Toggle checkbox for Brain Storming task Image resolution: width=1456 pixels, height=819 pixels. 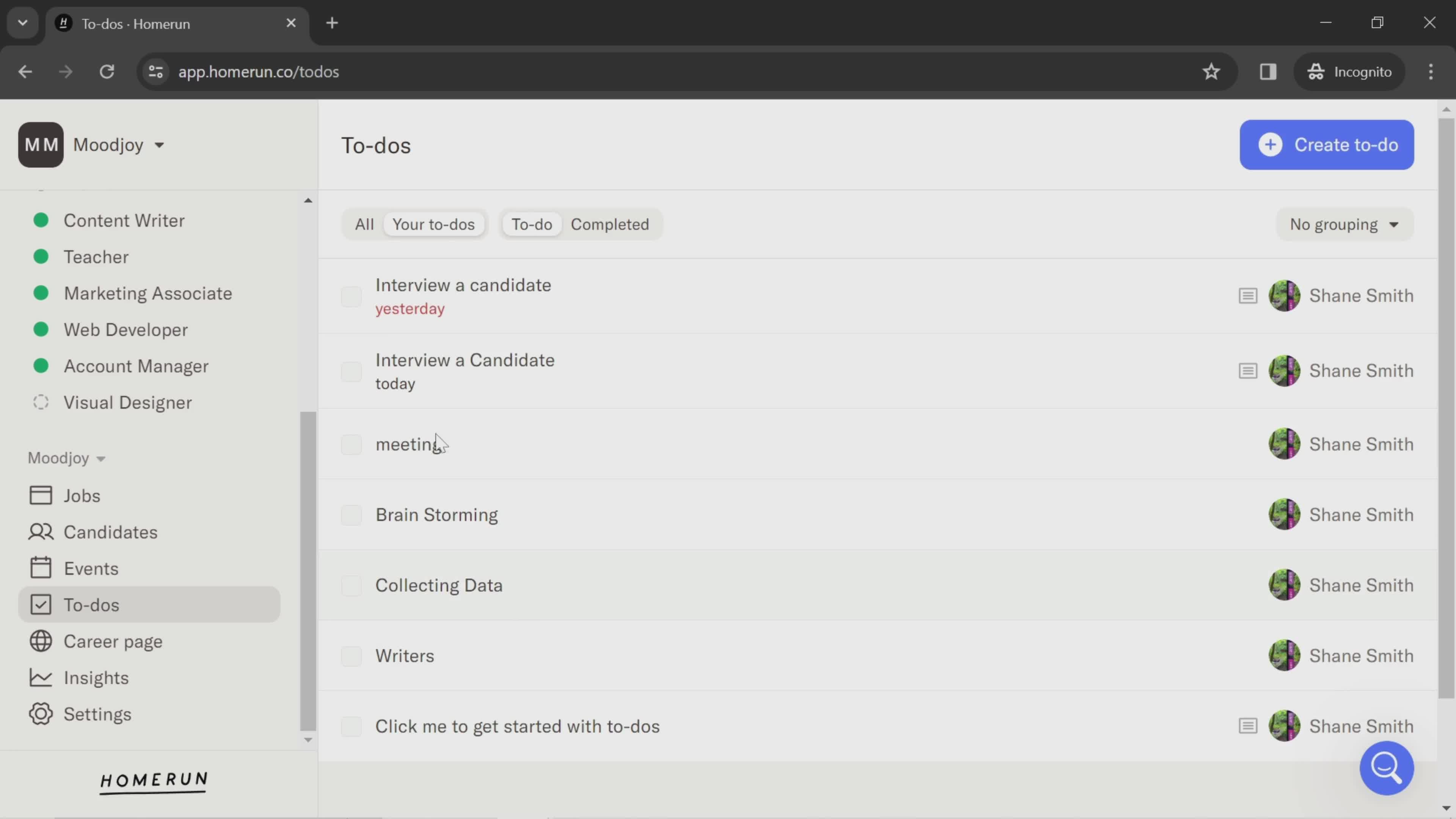(351, 514)
